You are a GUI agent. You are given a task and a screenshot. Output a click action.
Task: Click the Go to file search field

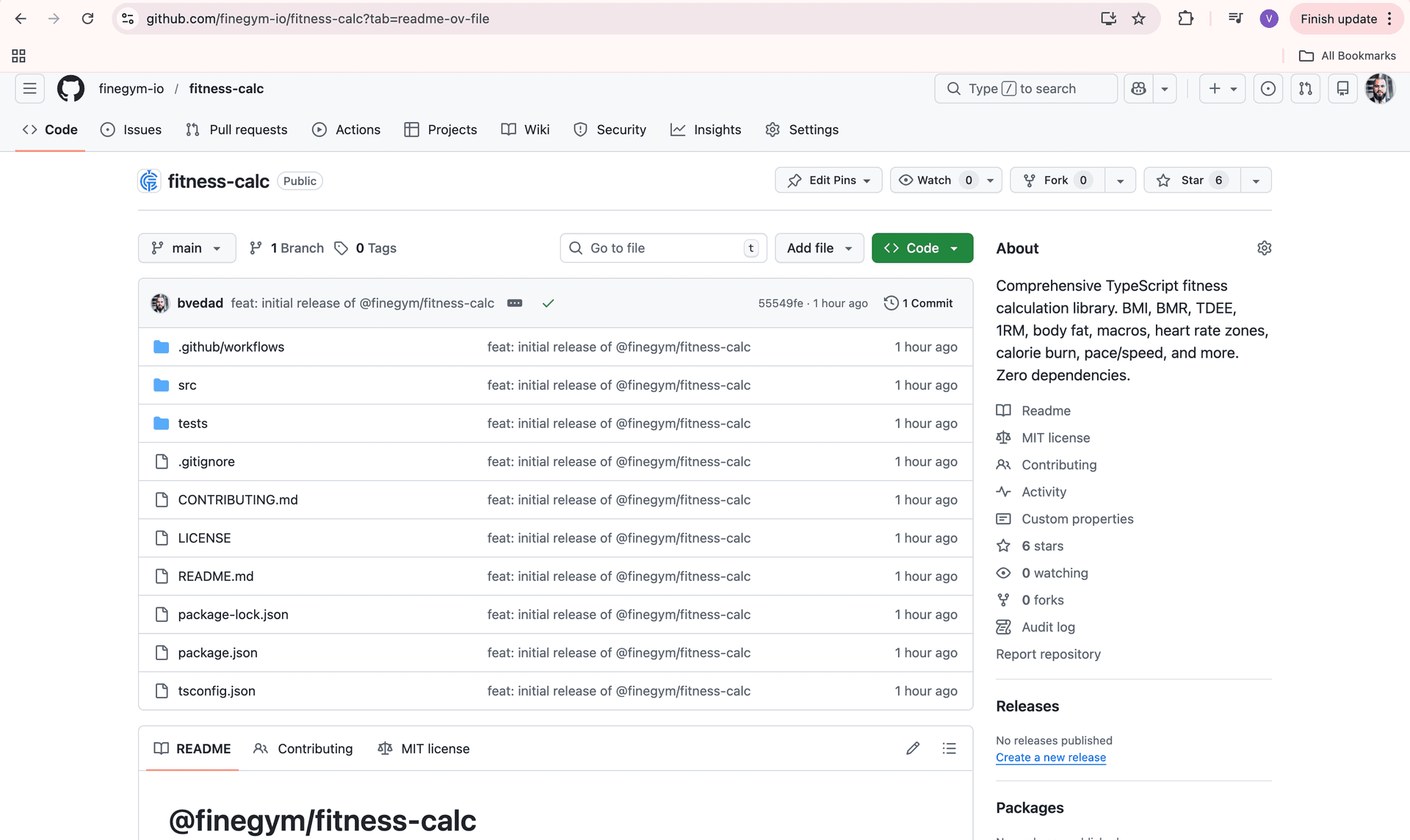[661, 248]
